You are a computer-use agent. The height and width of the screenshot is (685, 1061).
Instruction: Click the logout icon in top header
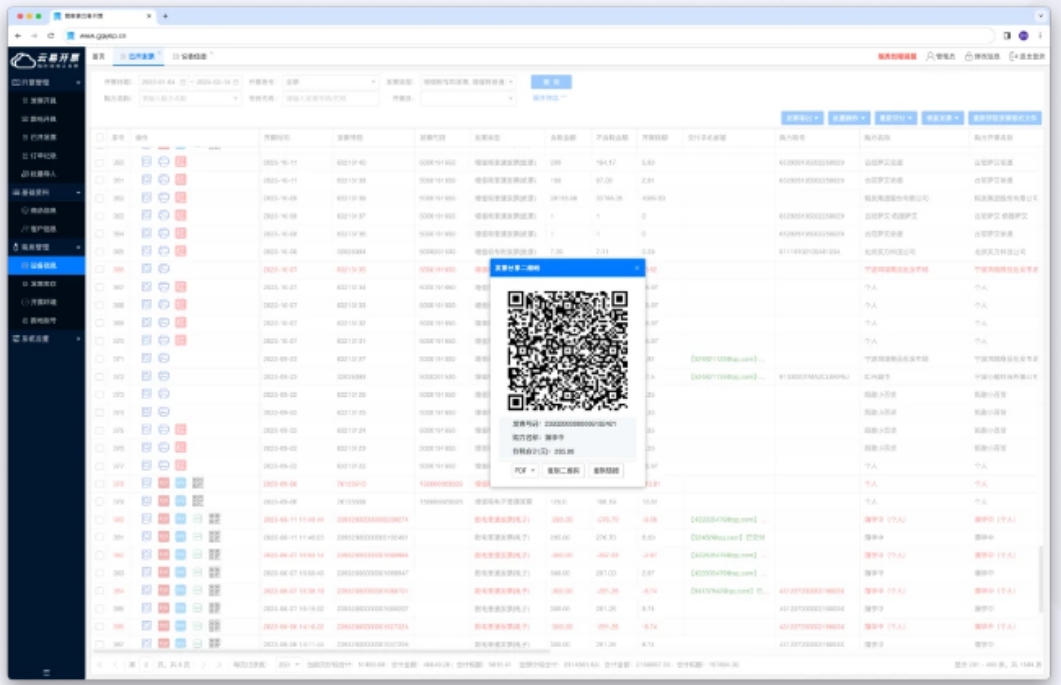[1013, 56]
